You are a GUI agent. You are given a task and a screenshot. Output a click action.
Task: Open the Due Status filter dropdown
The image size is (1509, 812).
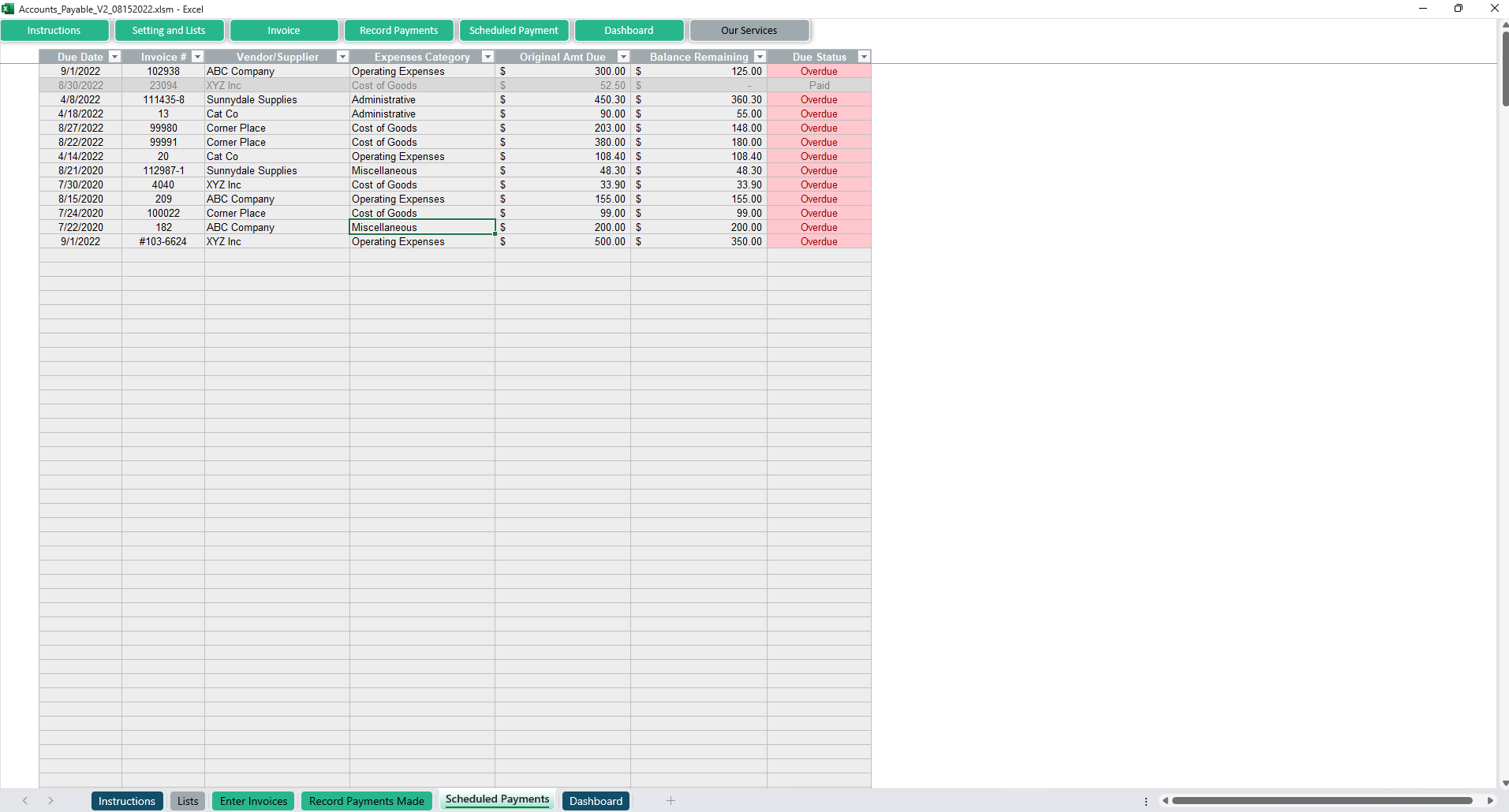(x=864, y=57)
